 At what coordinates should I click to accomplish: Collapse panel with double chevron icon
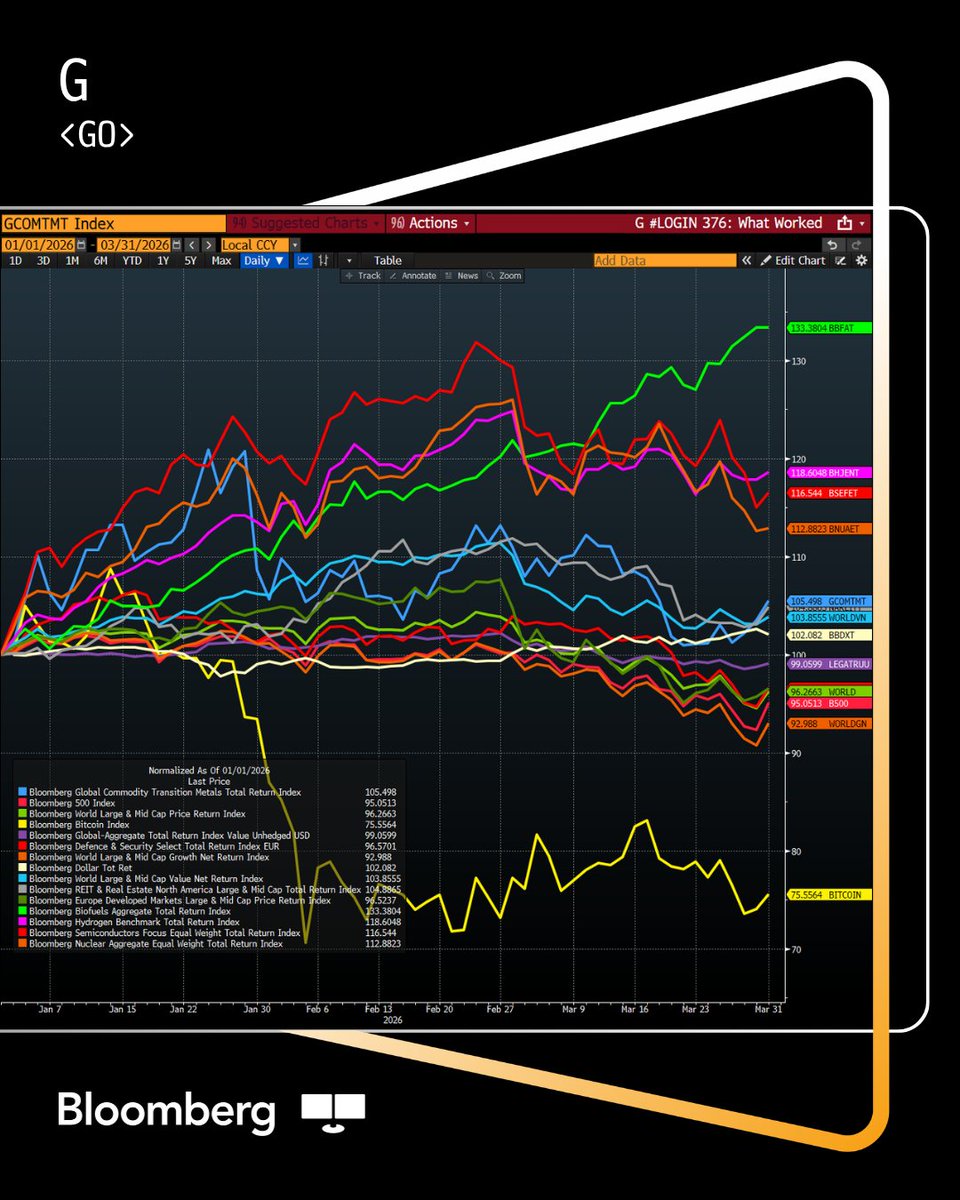coord(746,260)
